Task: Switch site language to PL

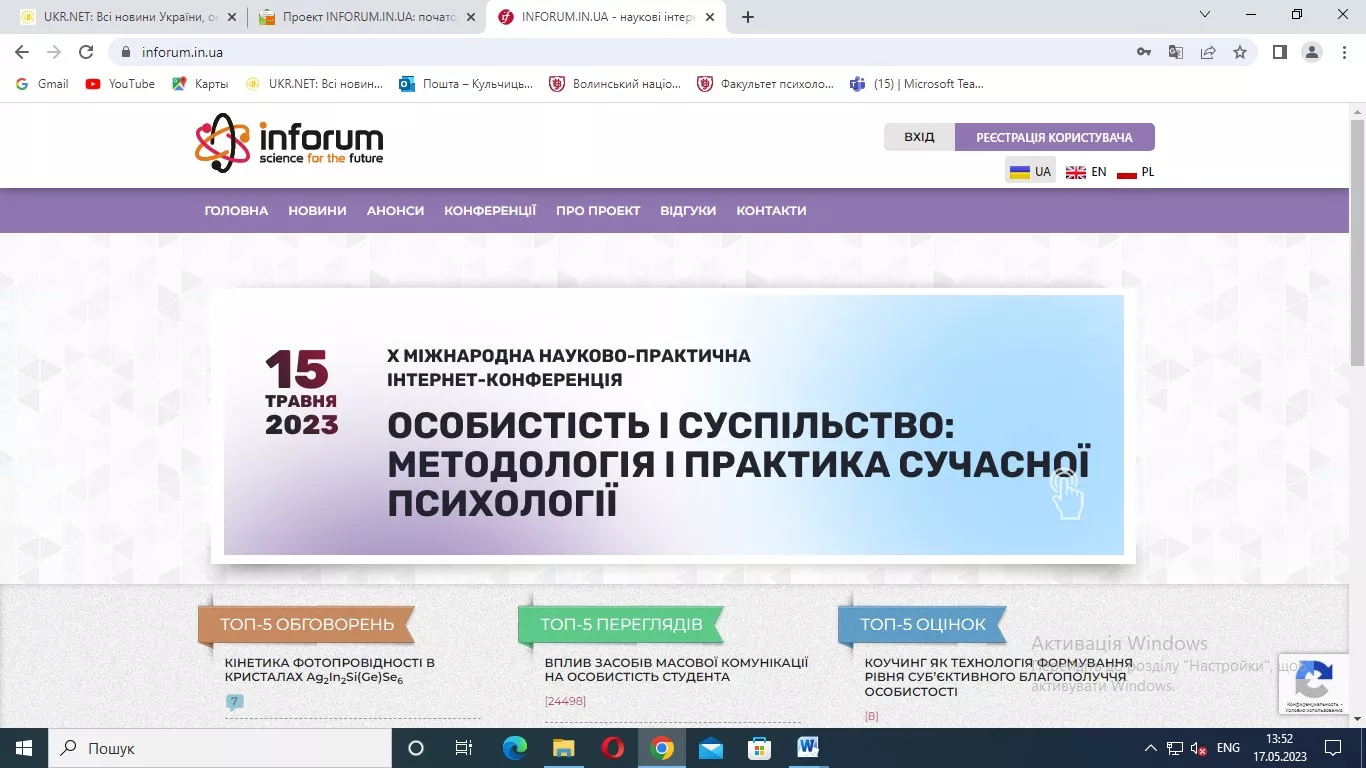Action: click(1140, 171)
